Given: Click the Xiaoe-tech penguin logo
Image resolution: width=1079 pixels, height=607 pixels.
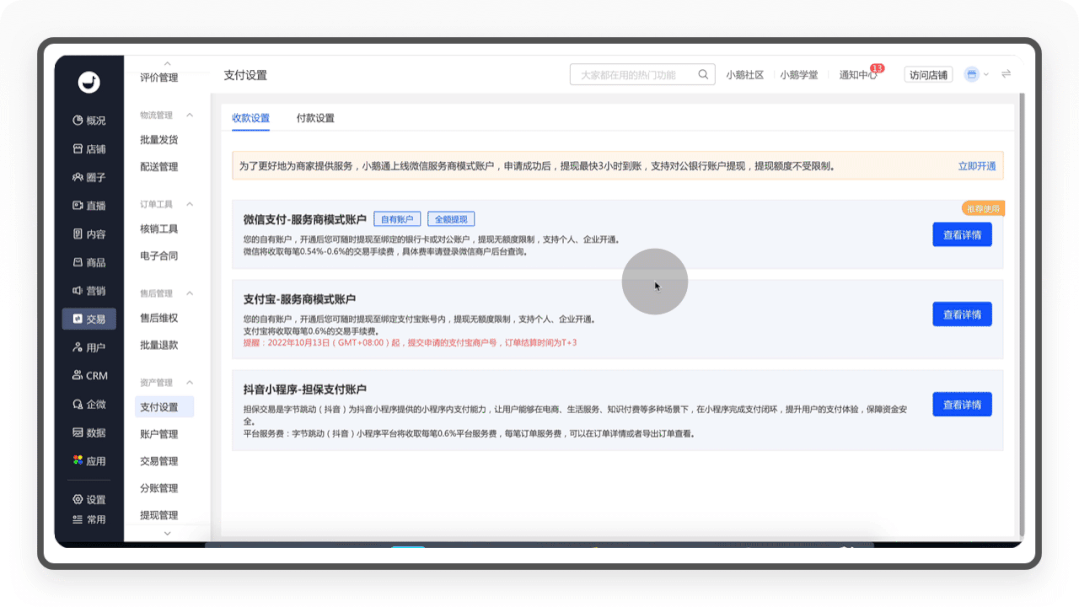Looking at the screenshot, I should [89, 82].
